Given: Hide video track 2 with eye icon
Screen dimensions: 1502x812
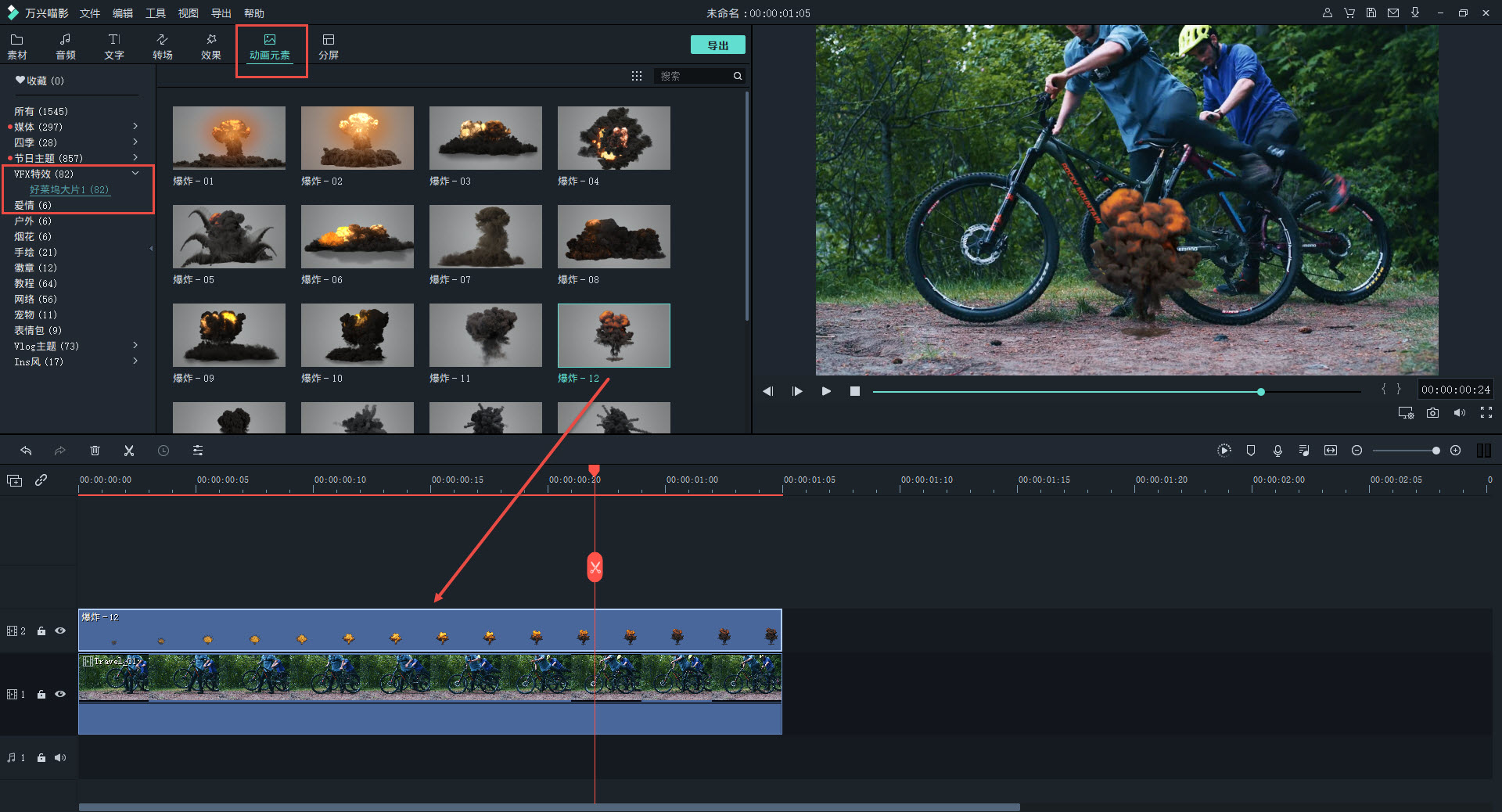Looking at the screenshot, I should tap(60, 631).
